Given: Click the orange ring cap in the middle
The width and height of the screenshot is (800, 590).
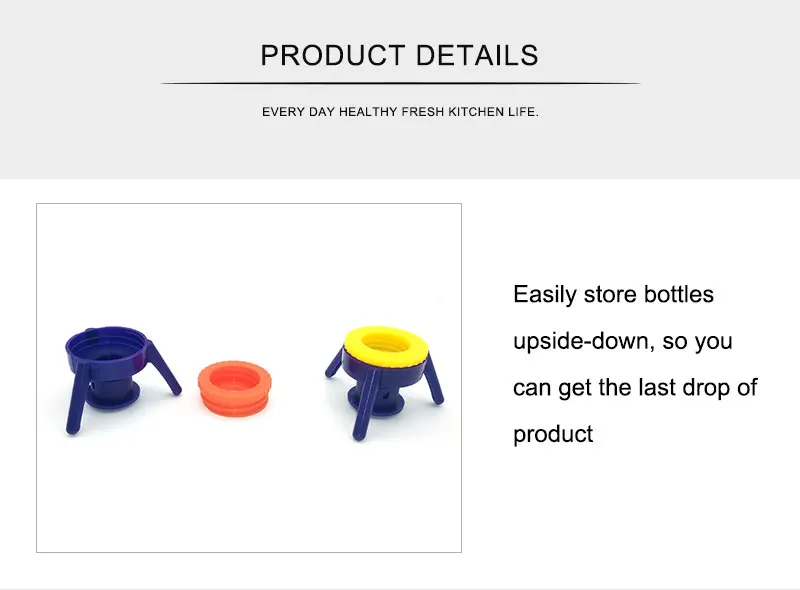Looking at the screenshot, I should pos(235,389).
